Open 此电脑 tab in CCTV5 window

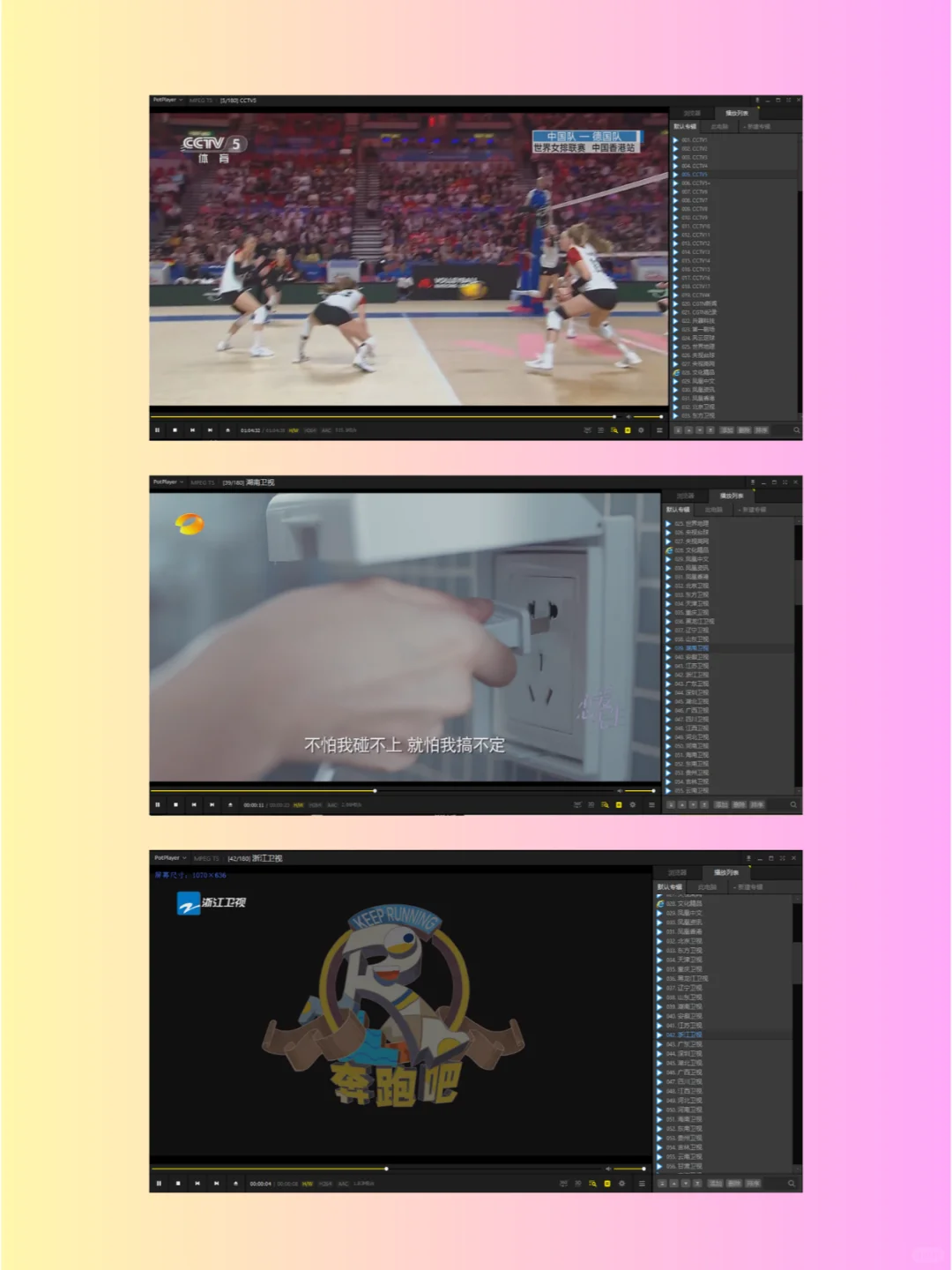point(719,127)
